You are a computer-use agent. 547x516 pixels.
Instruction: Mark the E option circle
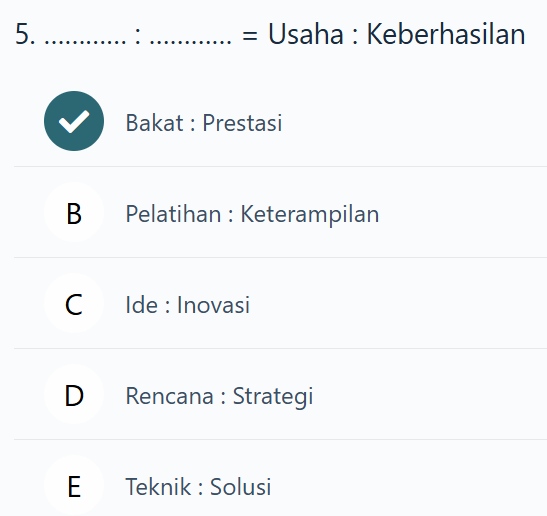[74, 486]
